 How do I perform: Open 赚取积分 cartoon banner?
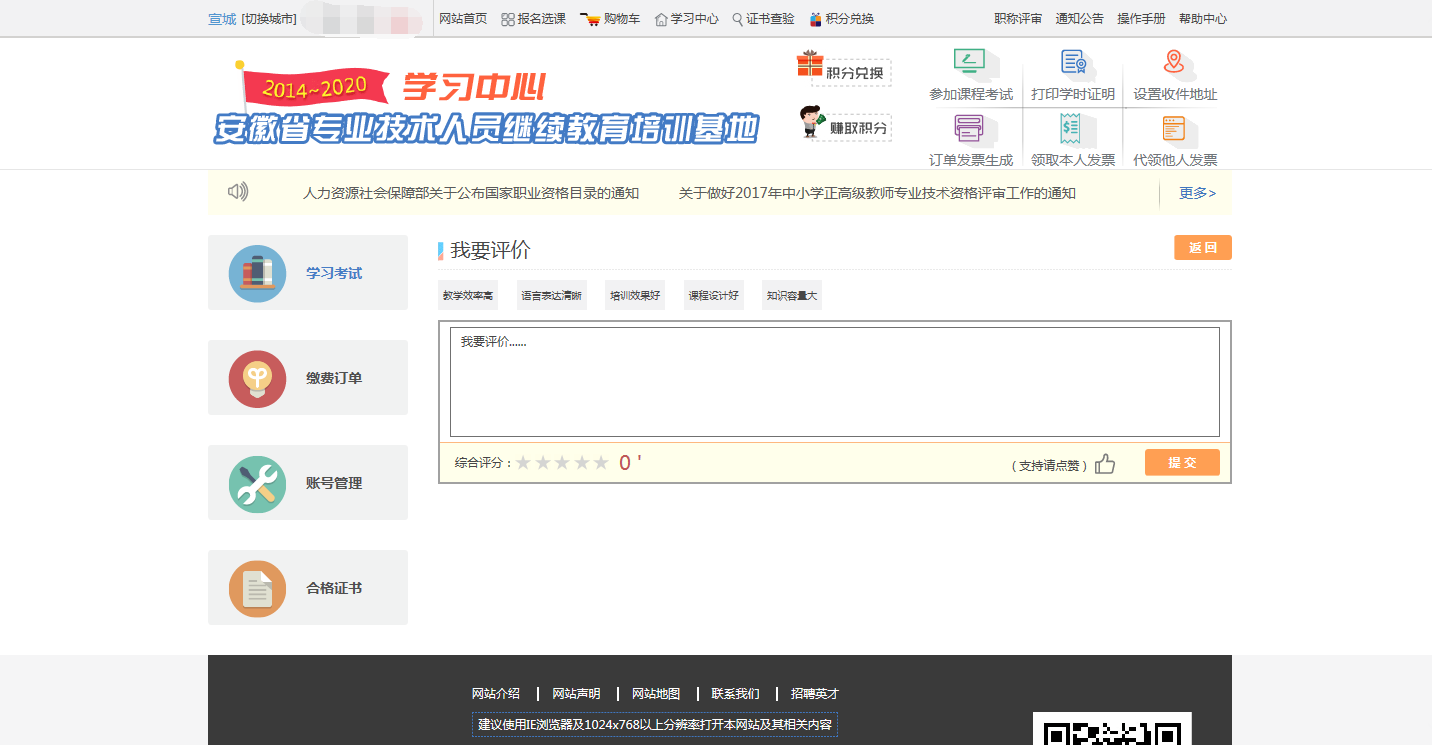coord(845,124)
